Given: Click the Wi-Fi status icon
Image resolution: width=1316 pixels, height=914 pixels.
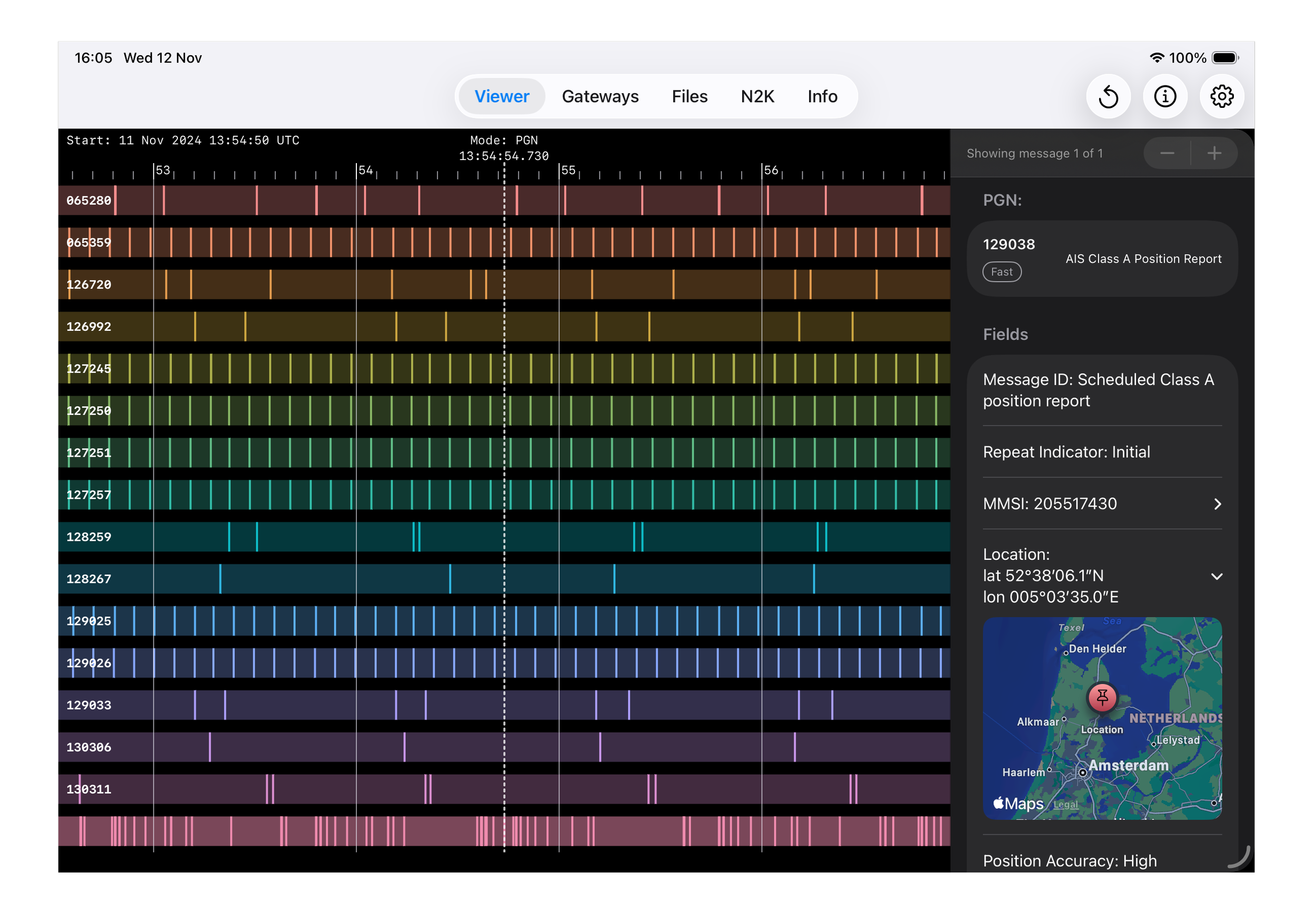Looking at the screenshot, I should [x=1157, y=58].
